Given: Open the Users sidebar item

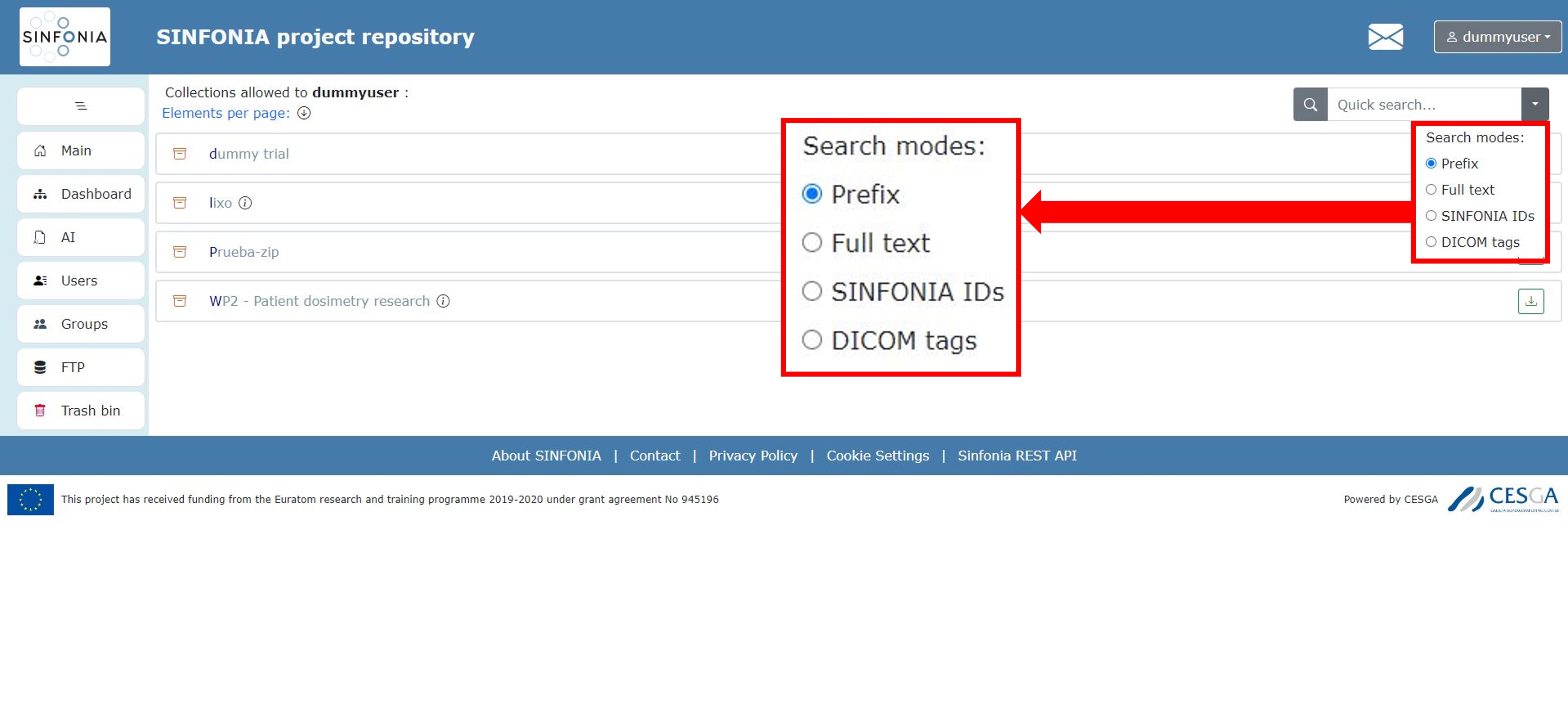Looking at the screenshot, I should pyautogui.click(x=81, y=280).
